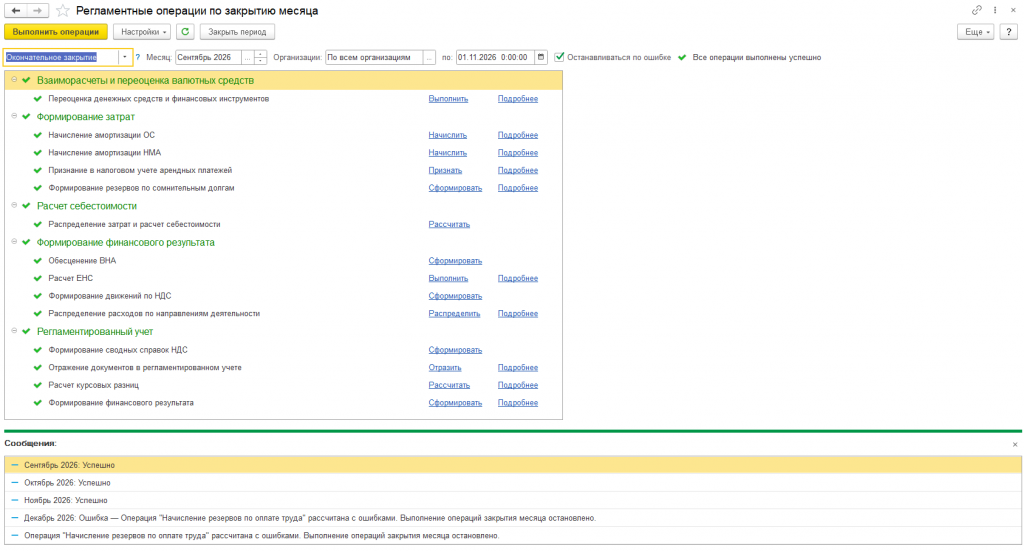Open 'Подробнее' for амортизации ОС

click(518, 135)
